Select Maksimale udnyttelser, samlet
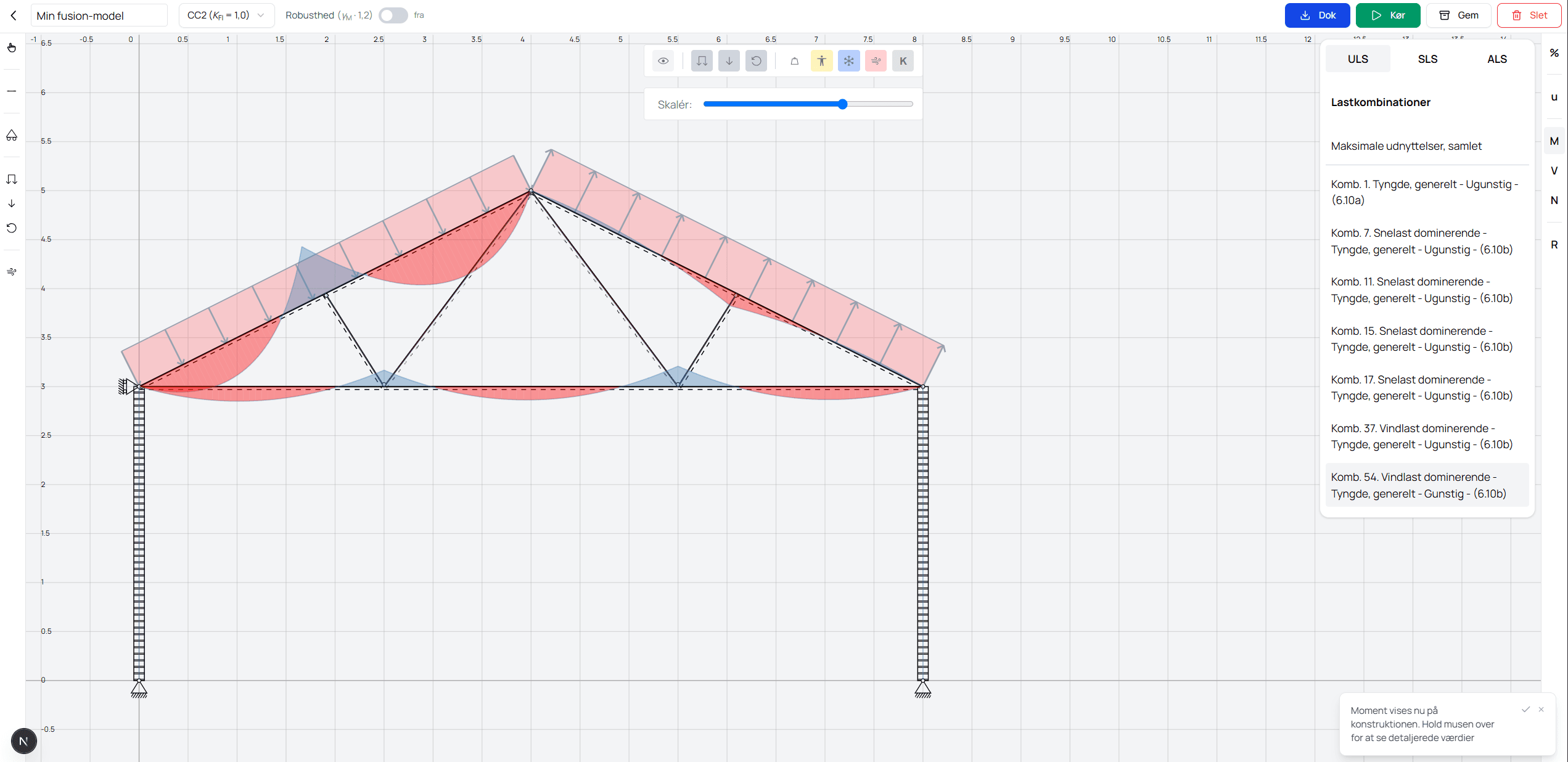The image size is (1568, 762). (1406, 146)
